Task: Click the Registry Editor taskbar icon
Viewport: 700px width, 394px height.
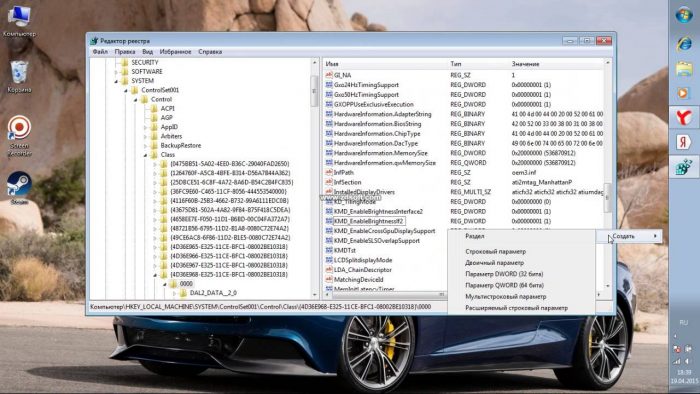Action: click(683, 167)
